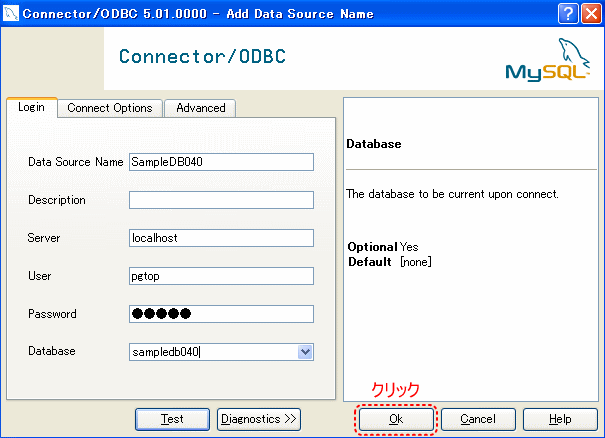This screenshot has width=605, height=438.
Task: Click the 'Database' label beside the combo box
Action: pos(52,351)
